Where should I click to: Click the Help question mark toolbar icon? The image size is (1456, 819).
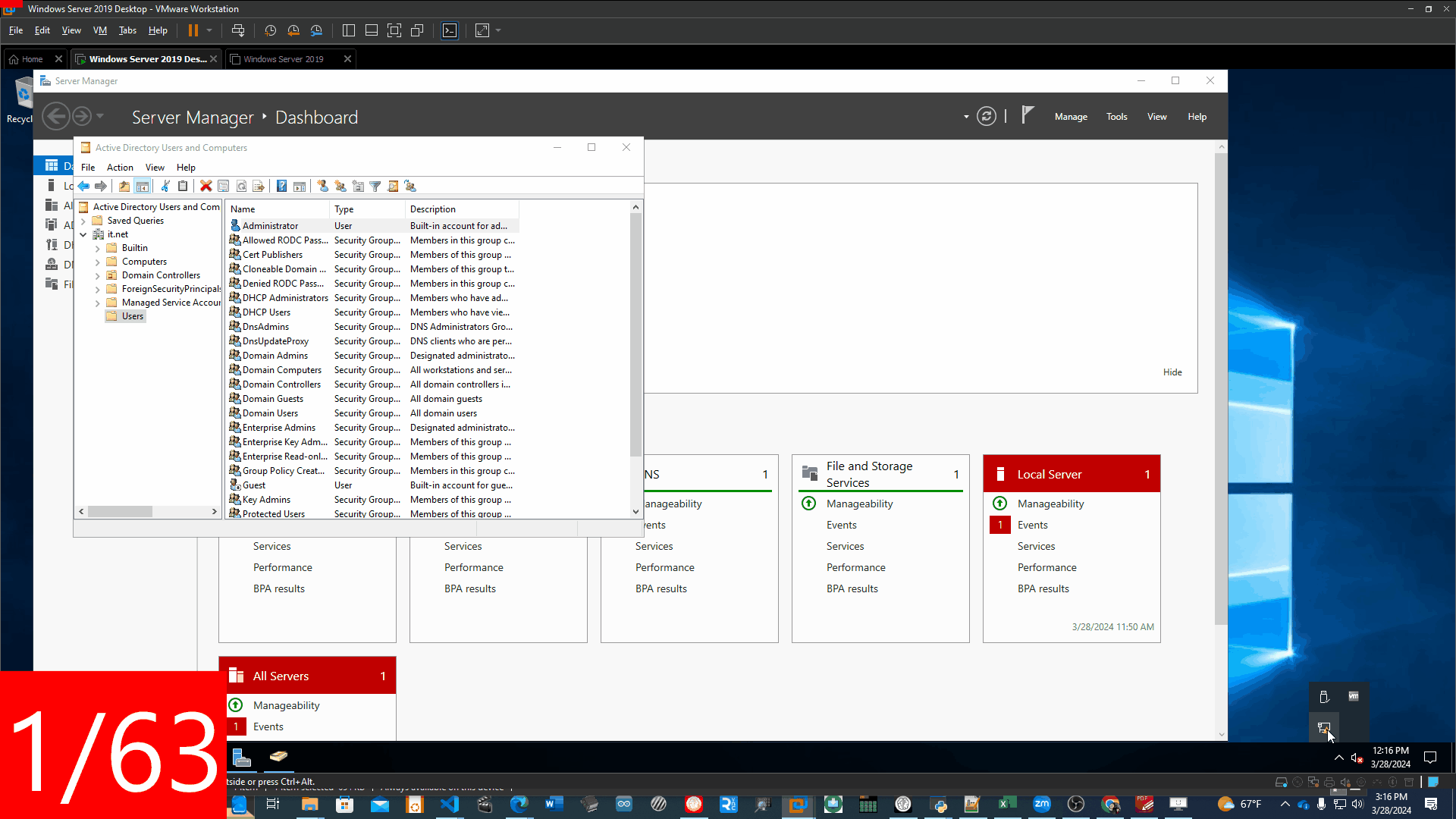click(281, 186)
